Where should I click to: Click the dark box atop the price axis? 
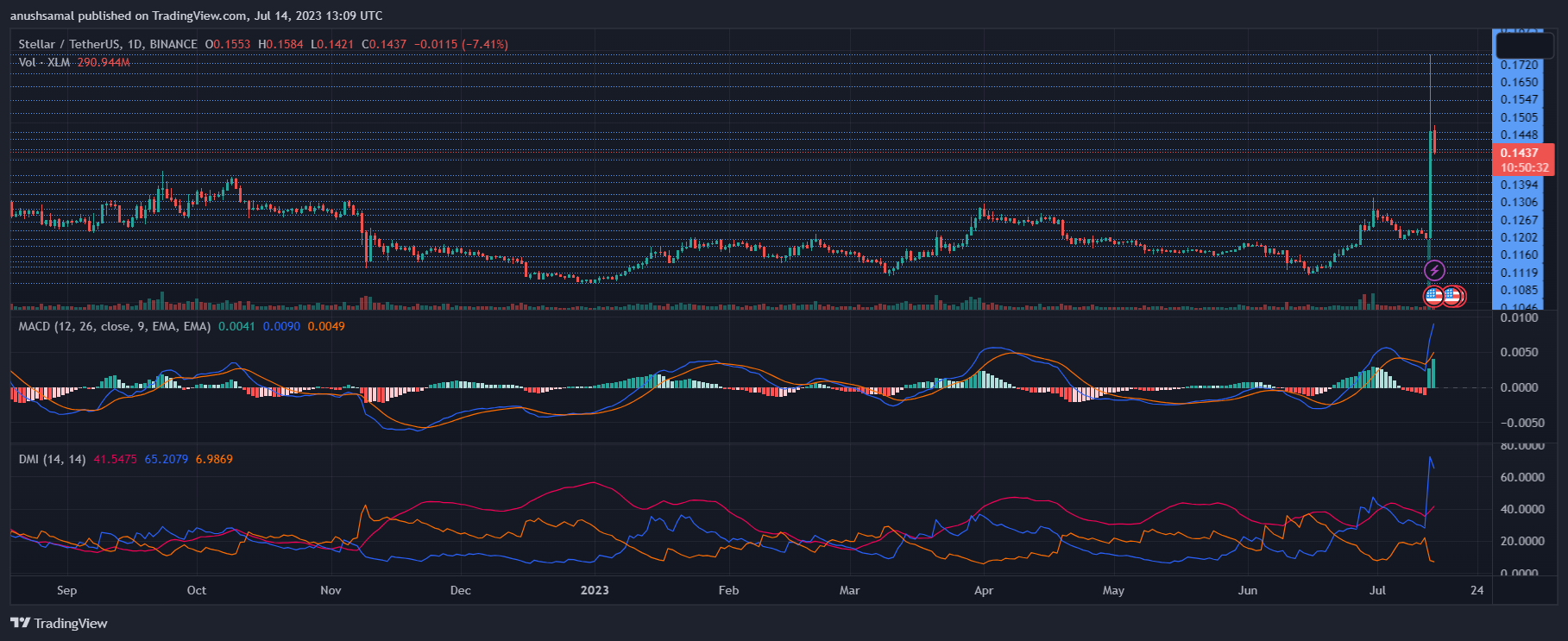pos(1524,45)
